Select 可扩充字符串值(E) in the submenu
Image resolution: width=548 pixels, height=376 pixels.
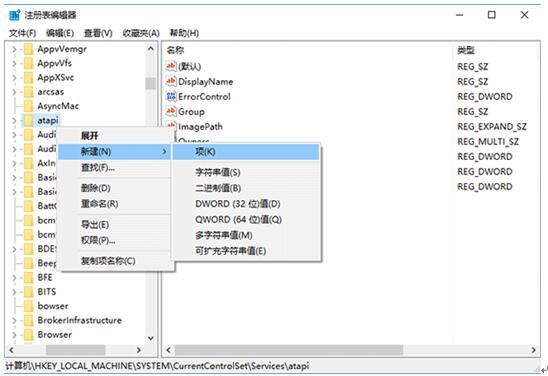coord(246,251)
